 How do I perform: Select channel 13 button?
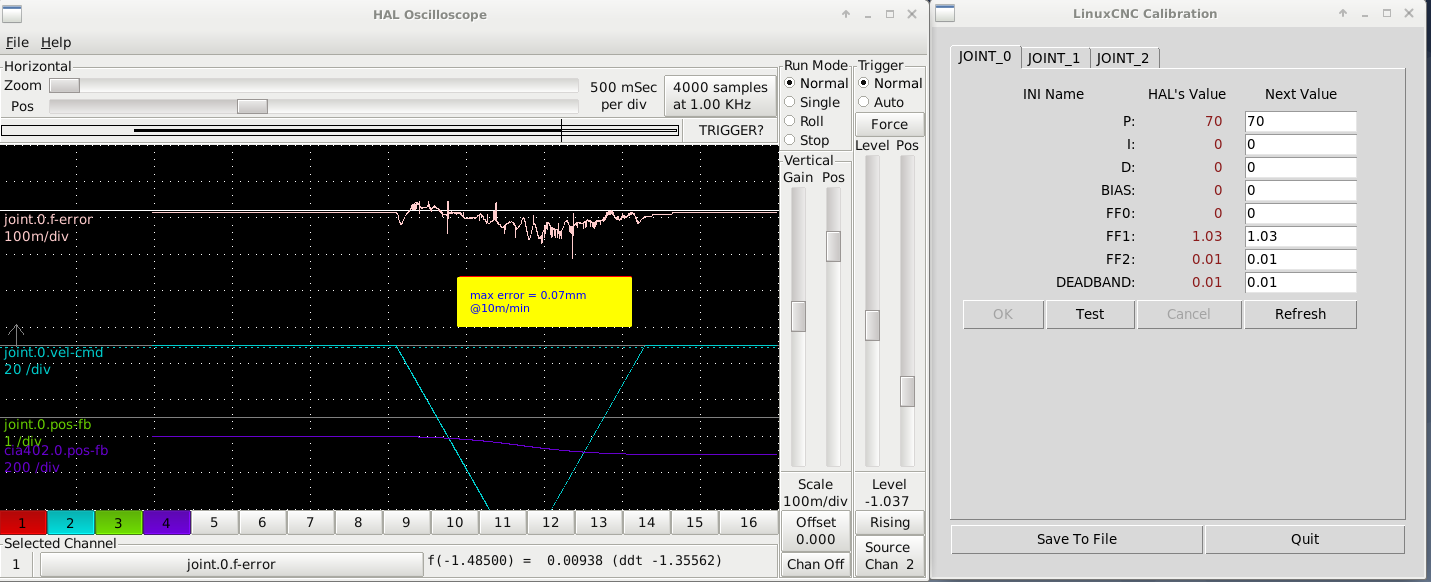click(599, 522)
